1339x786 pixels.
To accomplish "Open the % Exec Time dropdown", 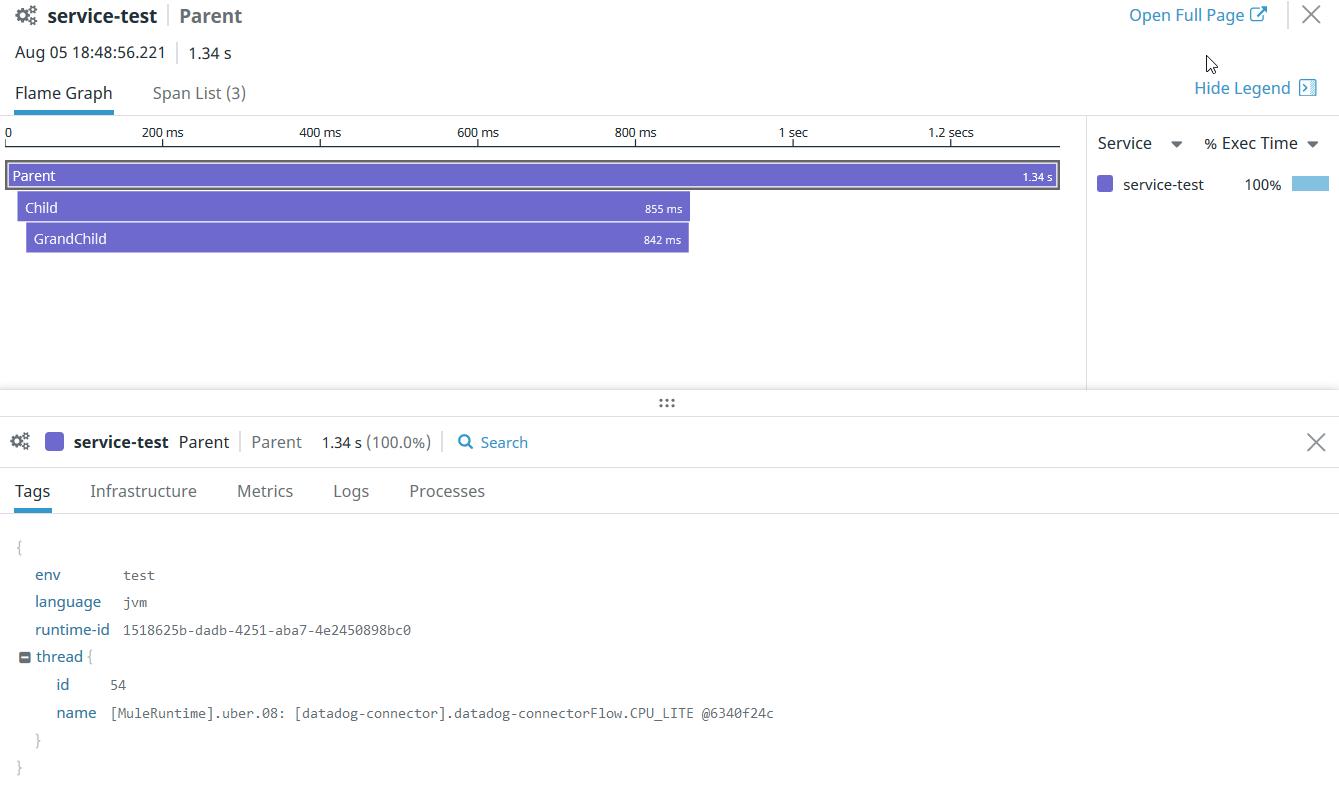I will click(x=1262, y=143).
